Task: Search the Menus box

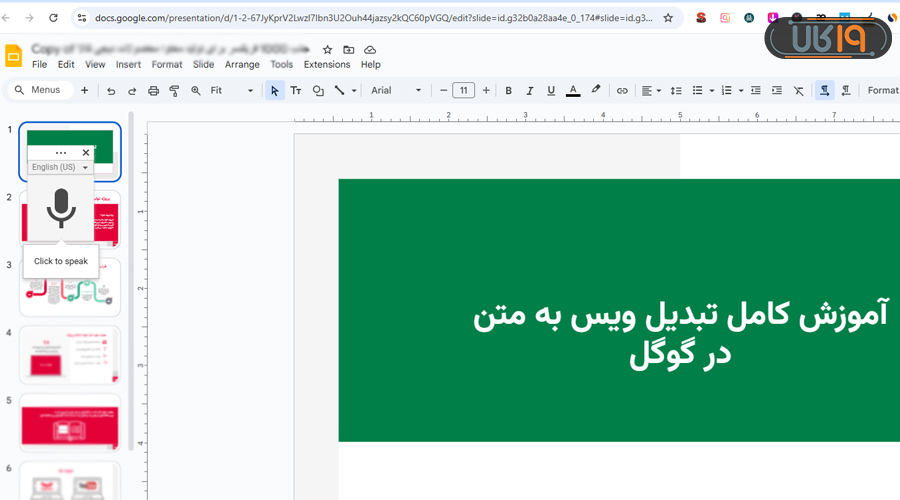Action: 40,90
